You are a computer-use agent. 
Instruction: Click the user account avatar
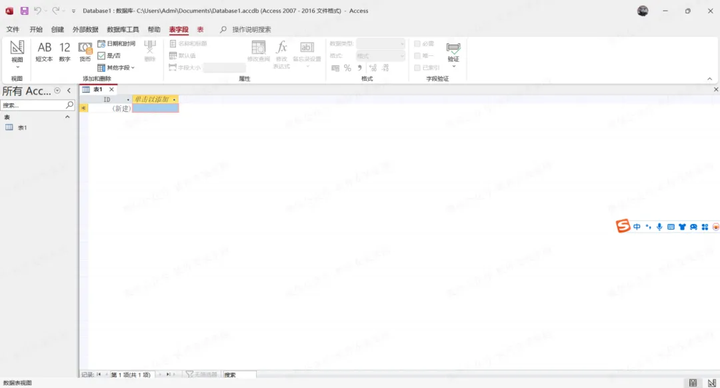click(642, 11)
